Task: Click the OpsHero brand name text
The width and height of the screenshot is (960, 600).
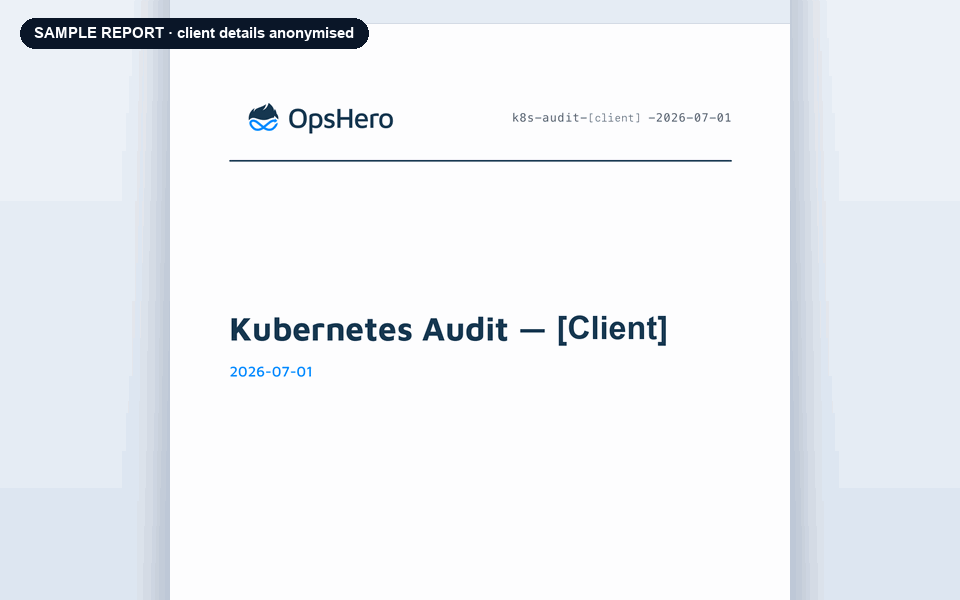Action: click(340, 119)
